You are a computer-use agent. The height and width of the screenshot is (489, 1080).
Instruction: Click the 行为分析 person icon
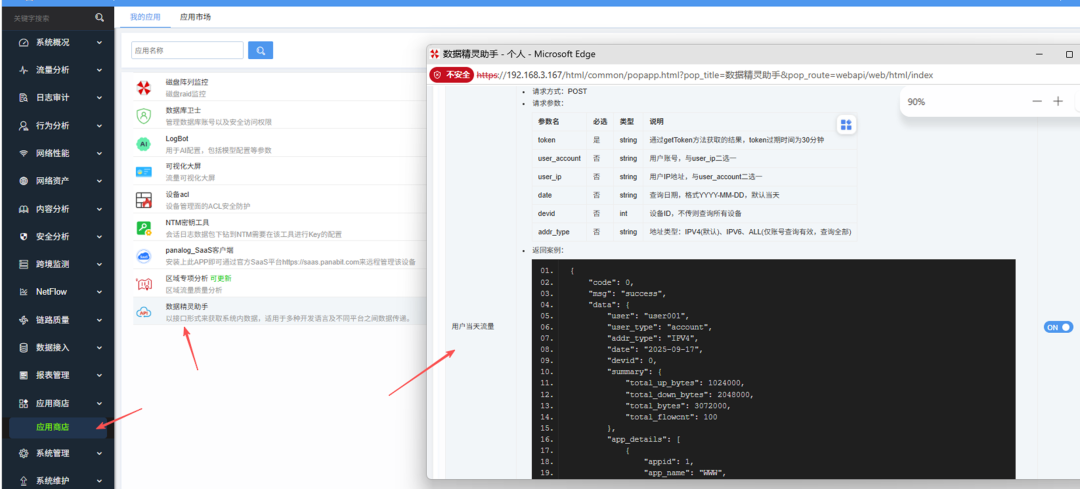23,125
